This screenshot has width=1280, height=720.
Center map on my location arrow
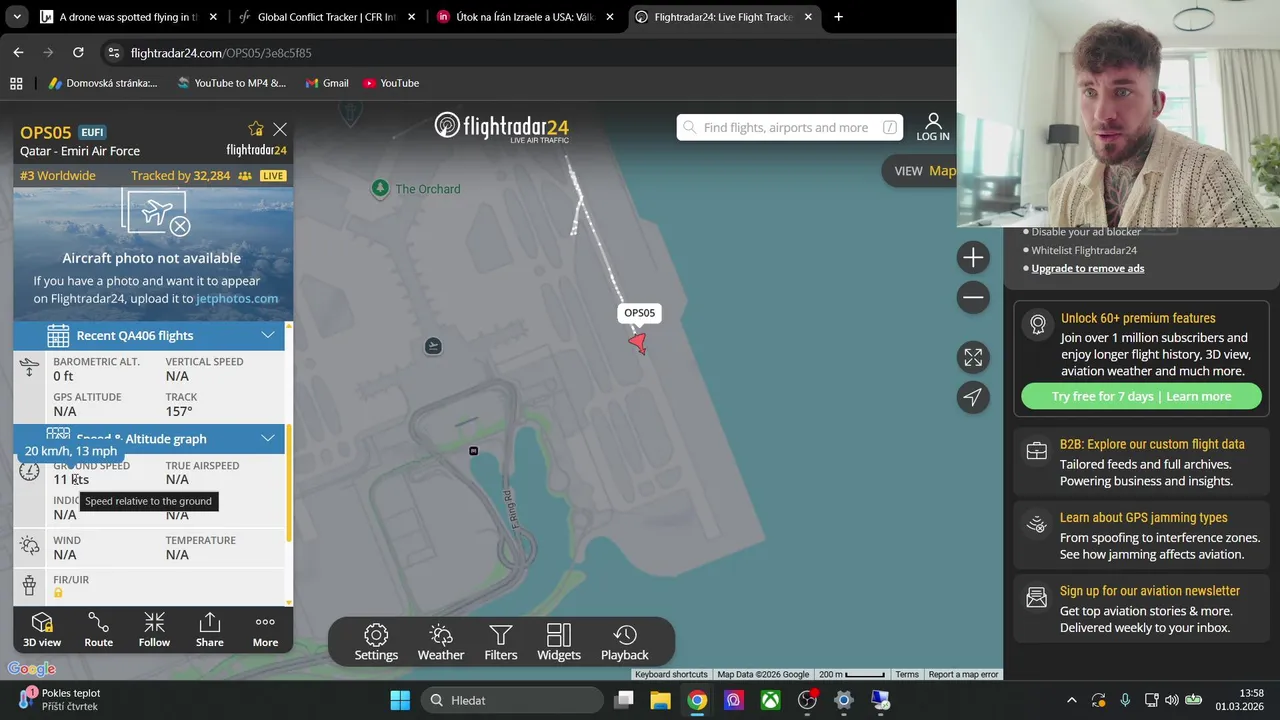(973, 397)
